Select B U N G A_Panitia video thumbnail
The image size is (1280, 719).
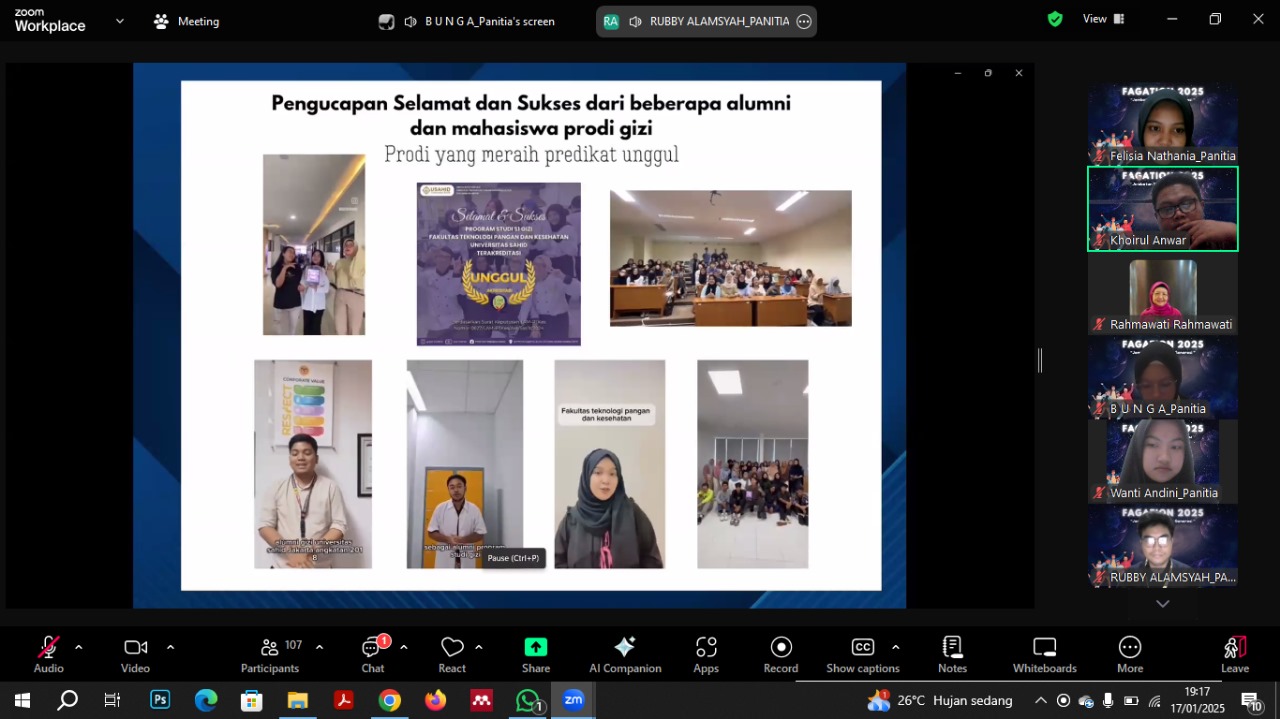pyautogui.click(x=1163, y=377)
